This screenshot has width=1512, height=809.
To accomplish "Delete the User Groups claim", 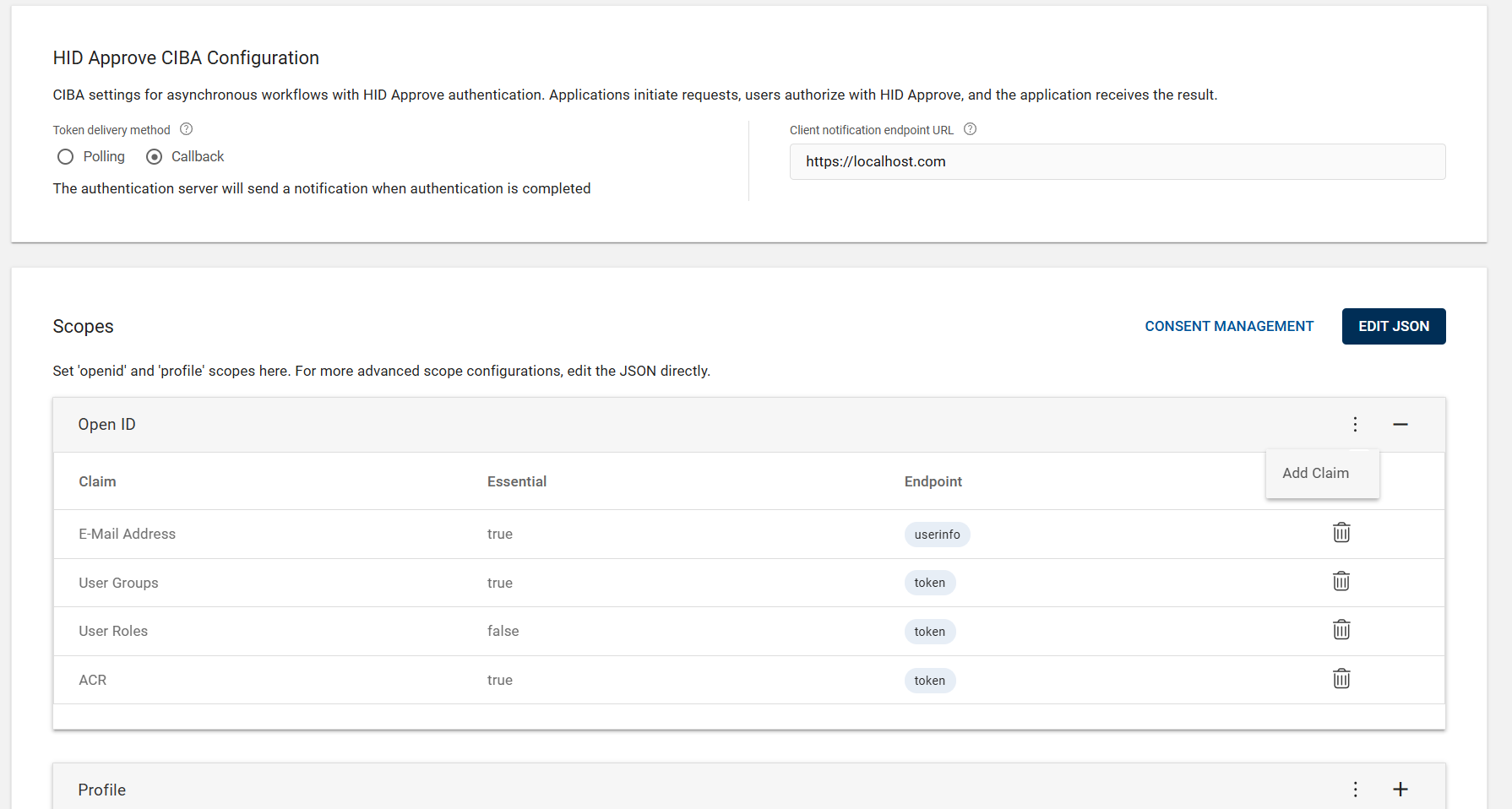I will click(1341, 582).
